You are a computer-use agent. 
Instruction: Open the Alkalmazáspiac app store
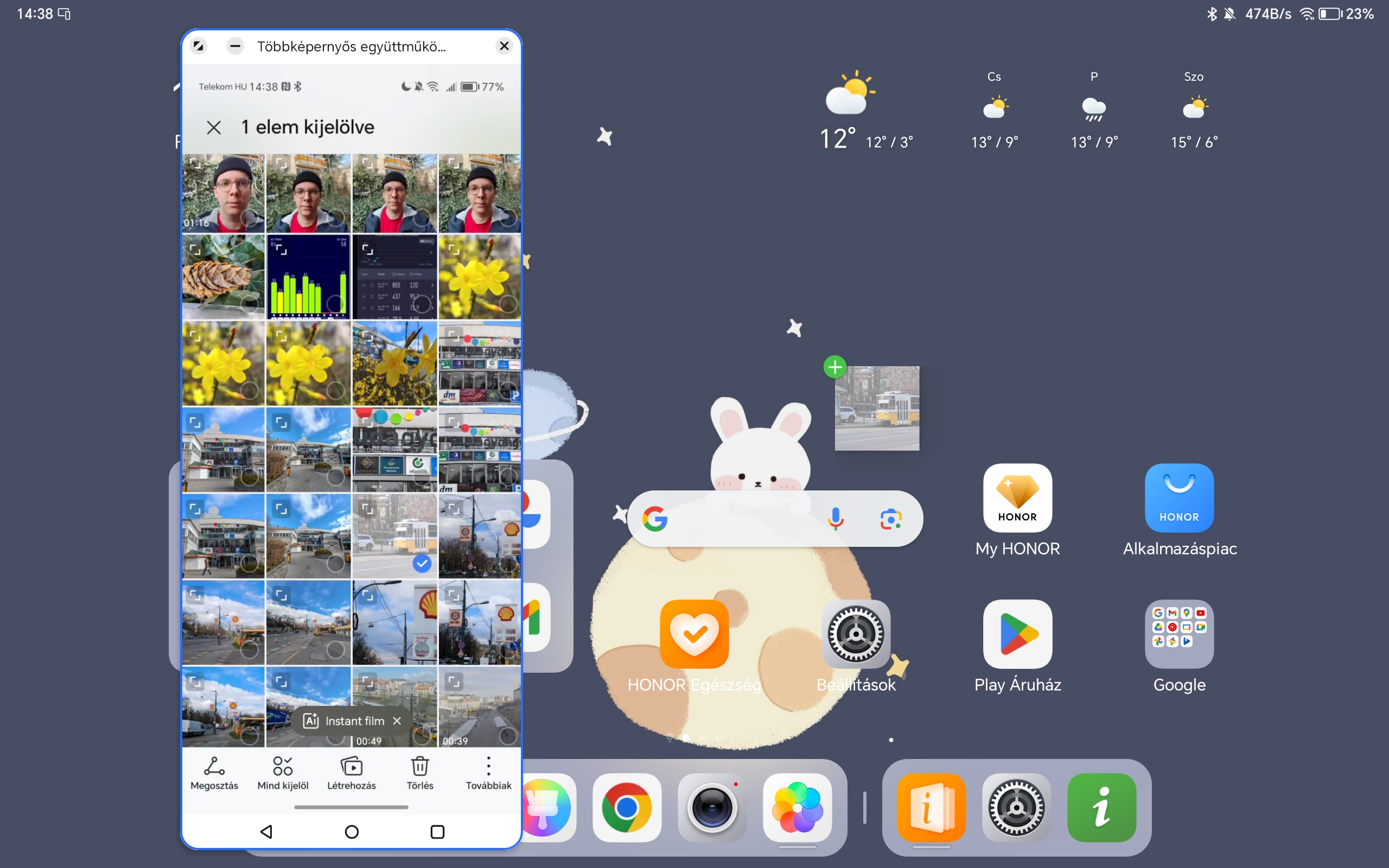pos(1180,510)
